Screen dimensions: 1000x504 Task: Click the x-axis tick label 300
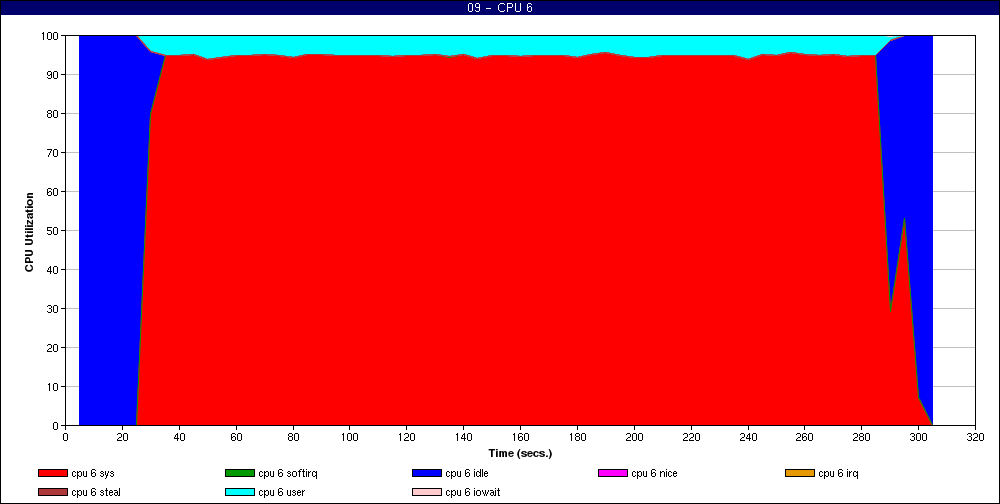point(918,437)
